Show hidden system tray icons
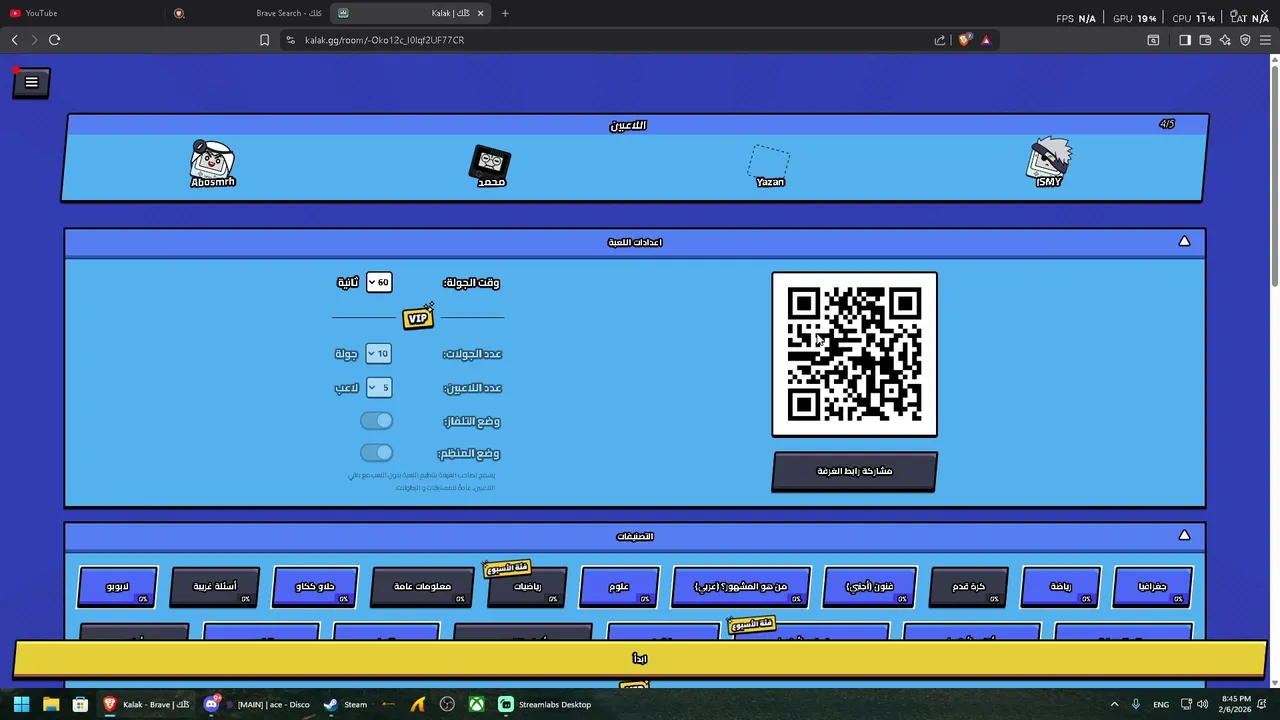1280x720 pixels. pos(1114,704)
